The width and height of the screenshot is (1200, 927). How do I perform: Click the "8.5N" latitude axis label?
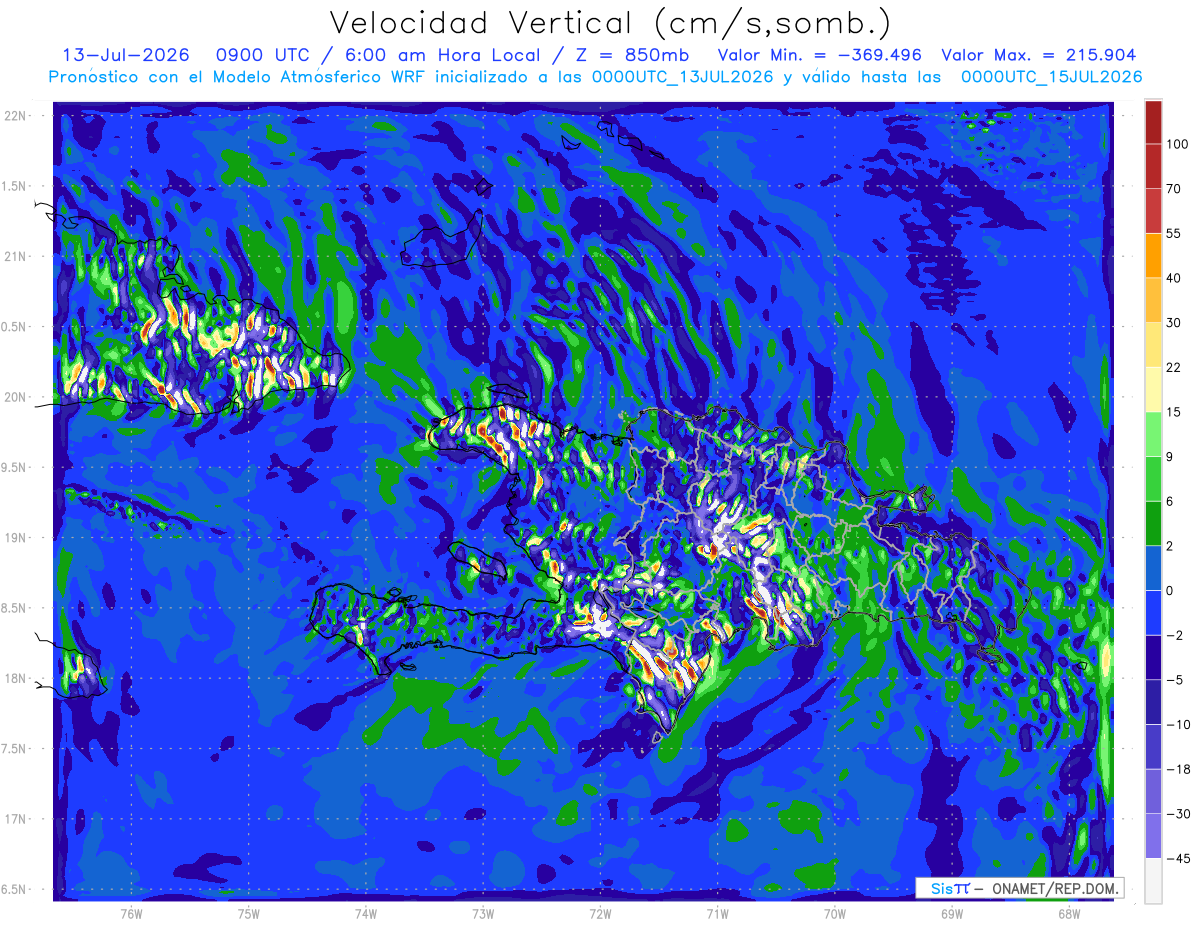(x=14, y=608)
